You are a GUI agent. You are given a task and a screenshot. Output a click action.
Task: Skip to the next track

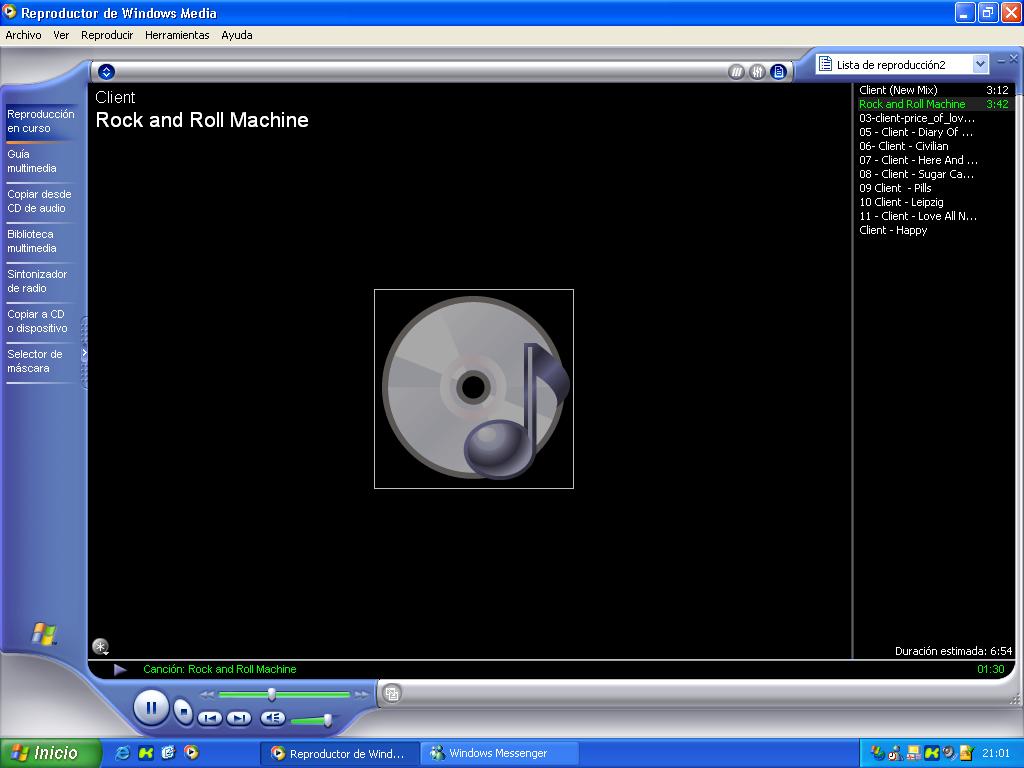[x=239, y=718]
